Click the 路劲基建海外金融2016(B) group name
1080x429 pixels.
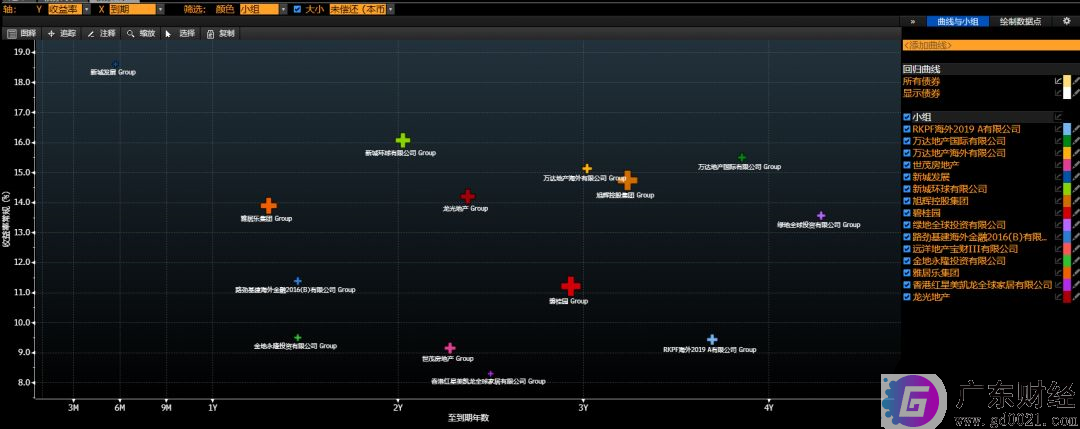[981, 237]
